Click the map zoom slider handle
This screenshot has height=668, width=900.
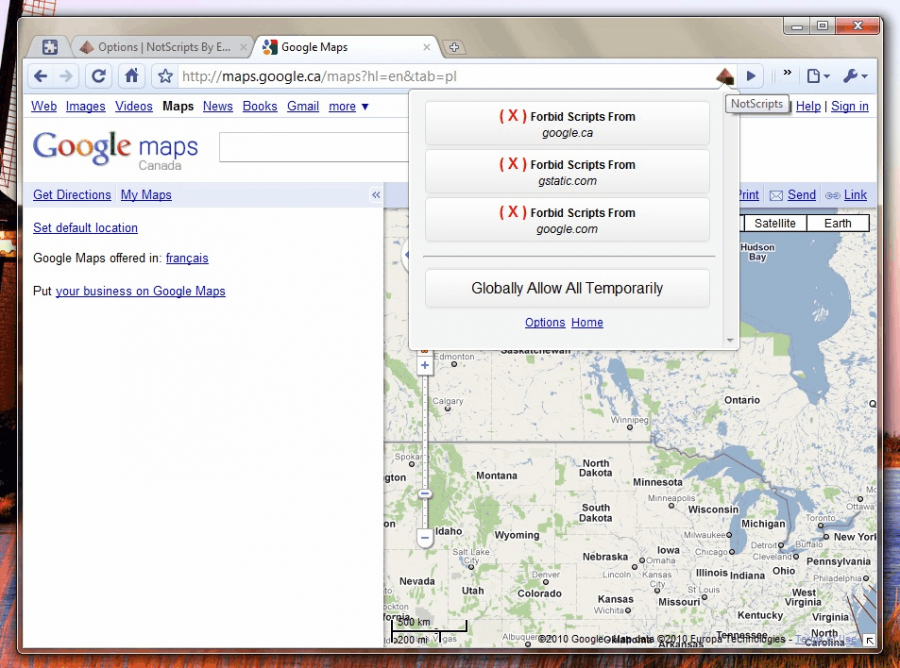tap(425, 494)
